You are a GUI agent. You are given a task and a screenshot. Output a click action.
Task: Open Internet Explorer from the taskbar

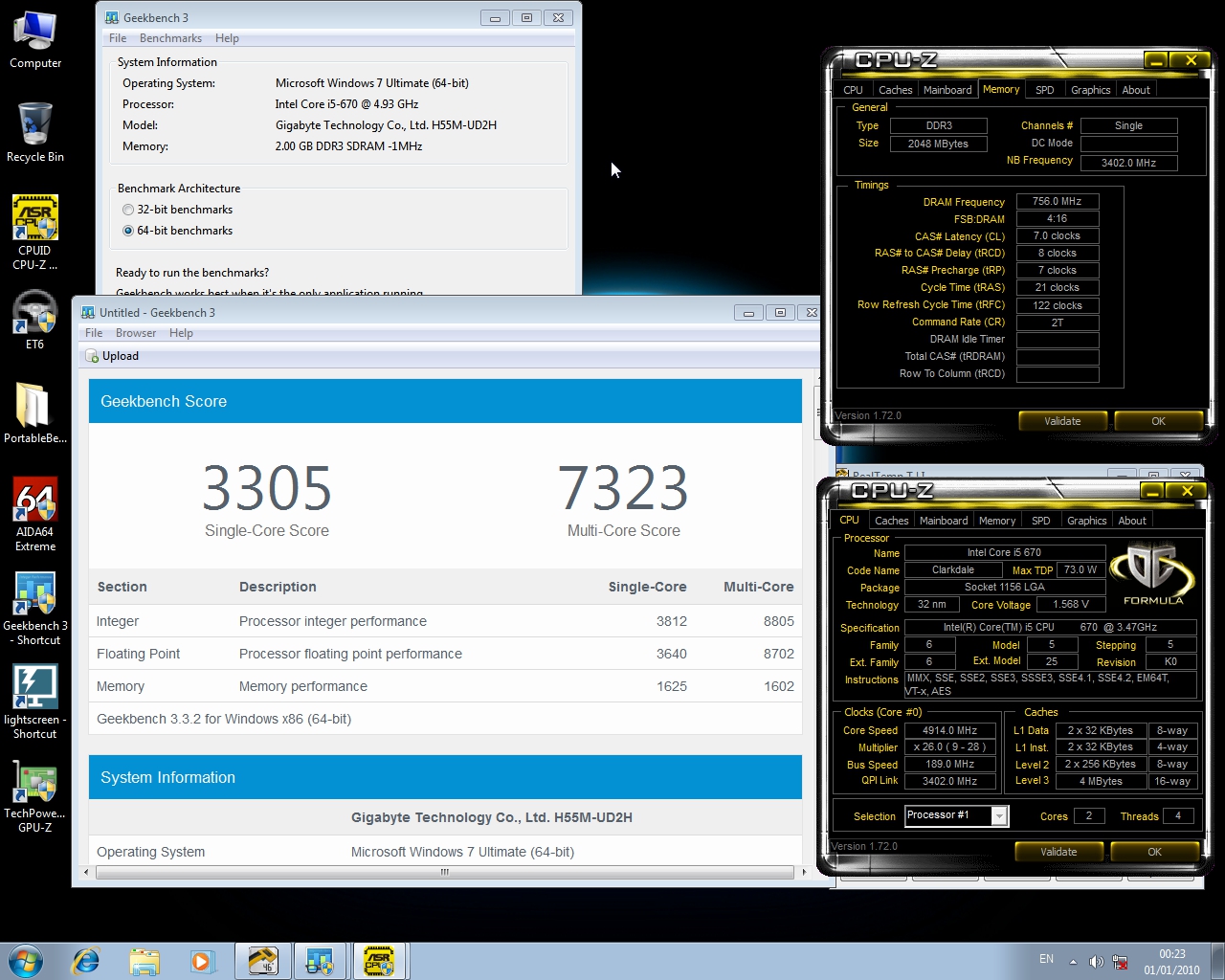pos(86,961)
